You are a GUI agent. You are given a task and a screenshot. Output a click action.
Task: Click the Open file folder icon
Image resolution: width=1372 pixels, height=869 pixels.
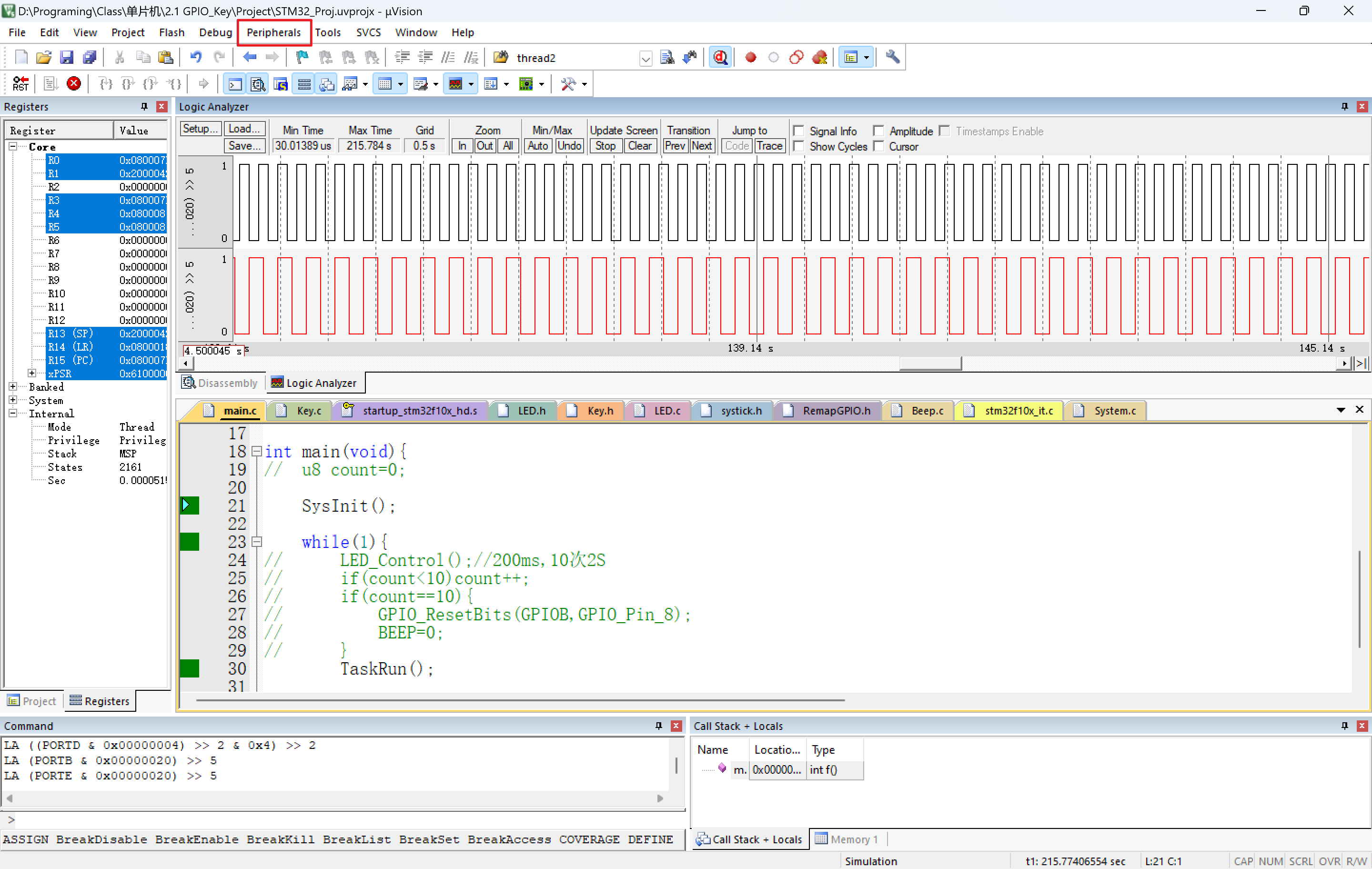click(43, 58)
